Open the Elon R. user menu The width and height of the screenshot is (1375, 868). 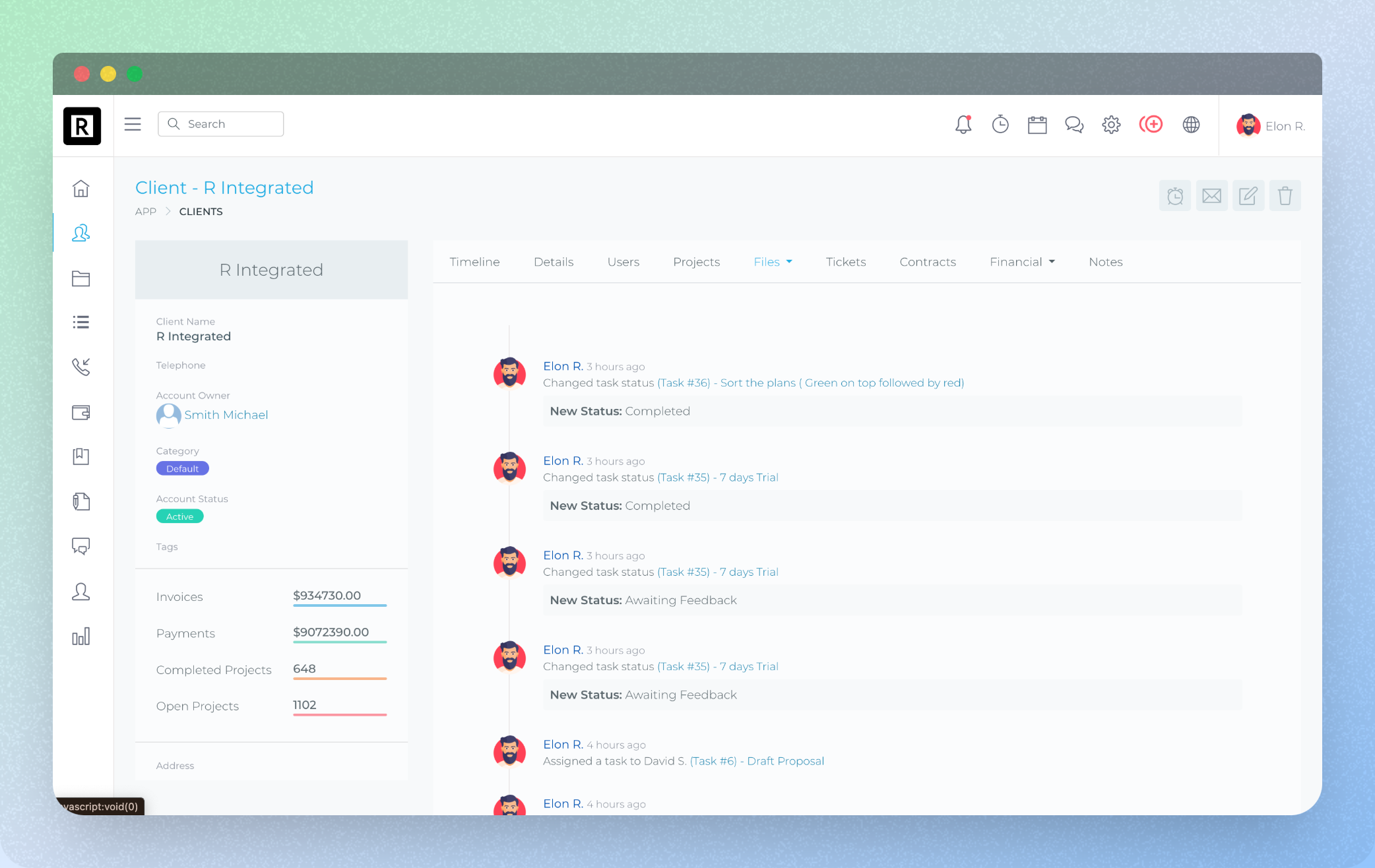[x=1271, y=126]
